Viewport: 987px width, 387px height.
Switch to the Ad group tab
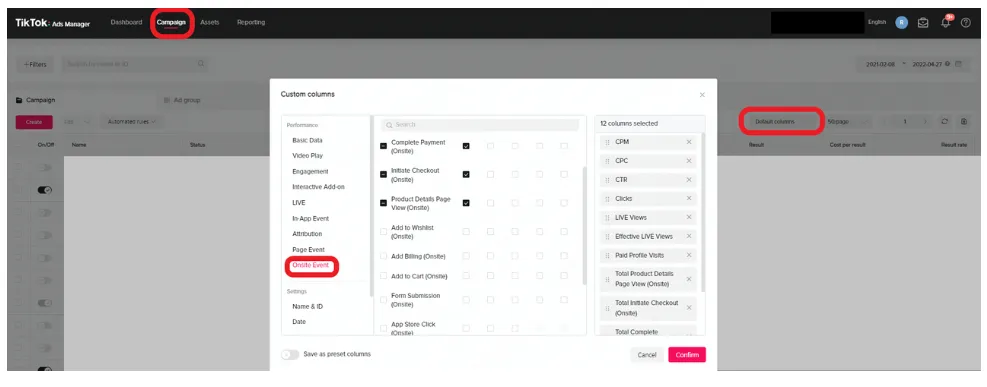pos(182,100)
